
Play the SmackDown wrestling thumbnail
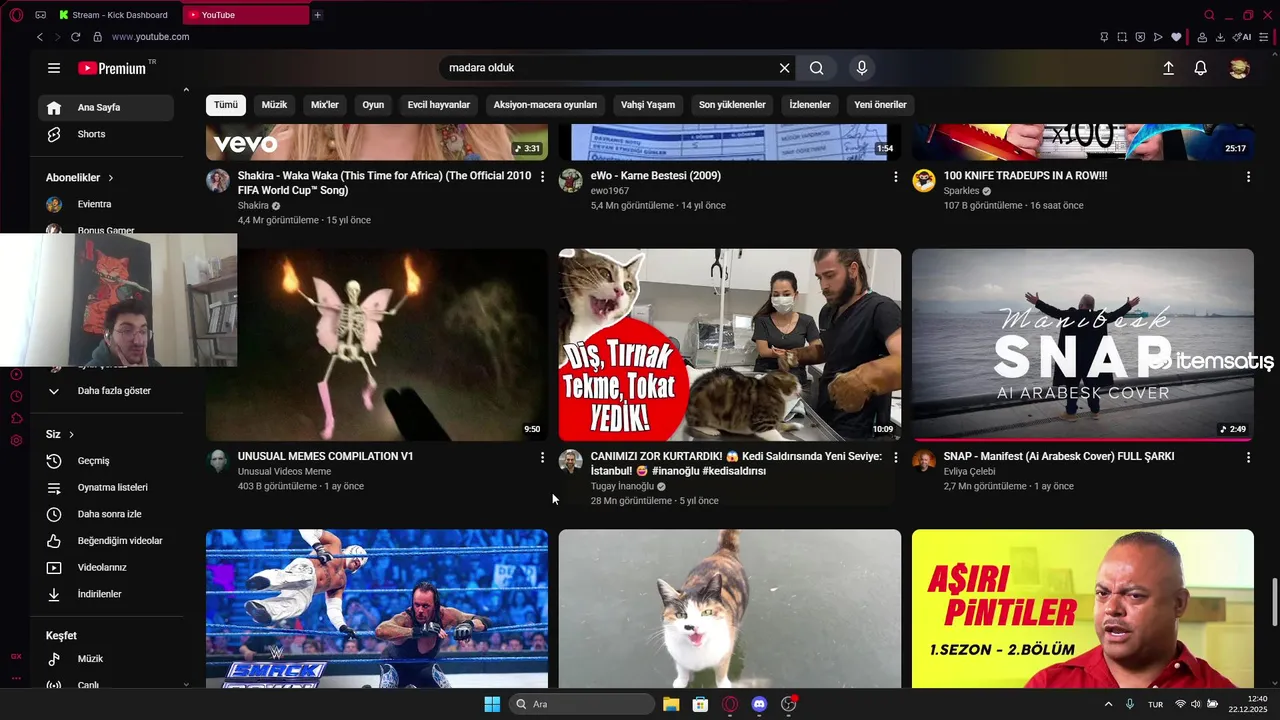click(377, 609)
